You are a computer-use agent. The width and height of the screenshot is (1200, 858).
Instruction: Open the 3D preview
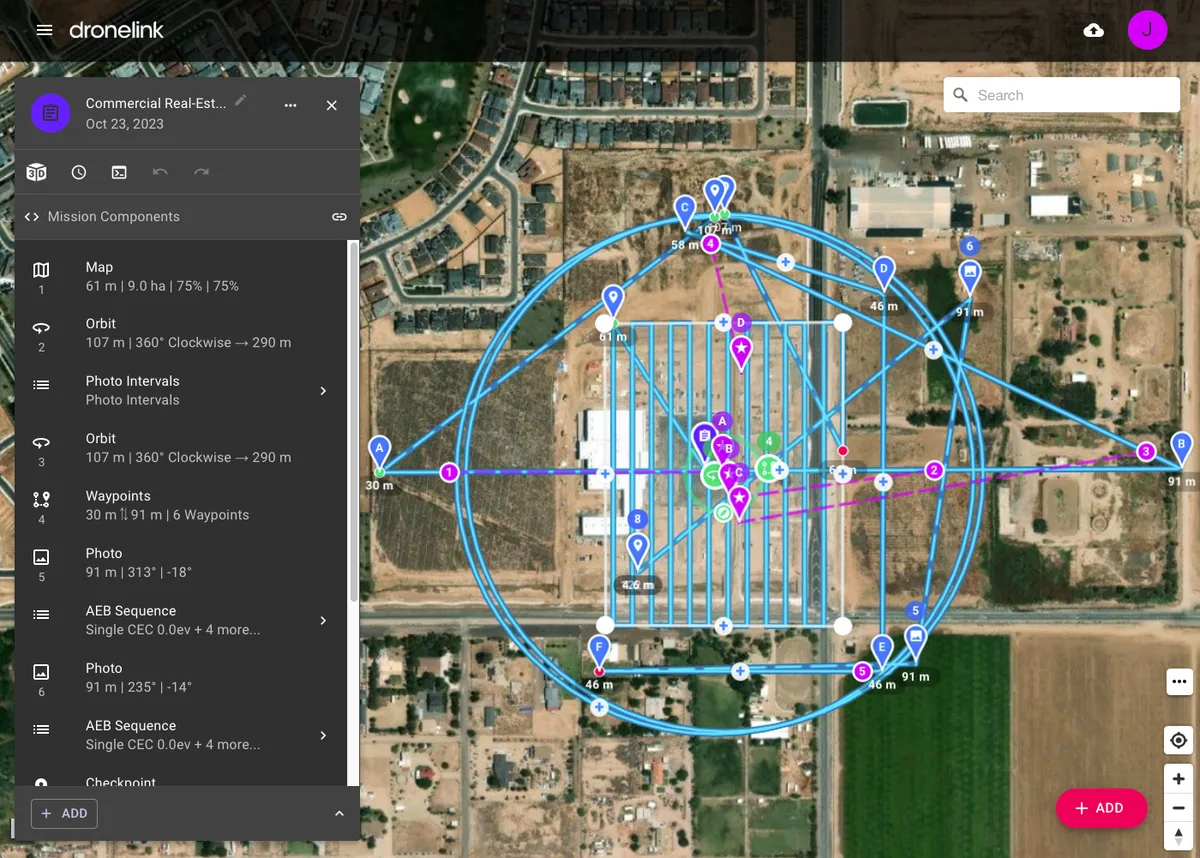[36, 172]
